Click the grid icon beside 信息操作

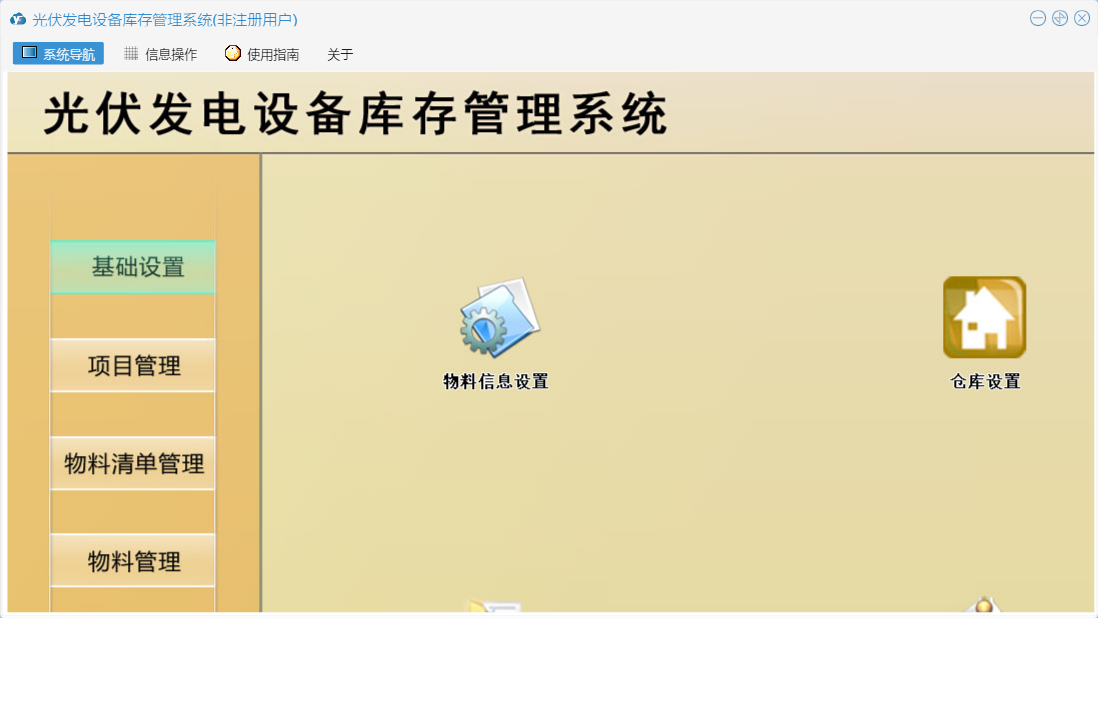pyautogui.click(x=131, y=54)
